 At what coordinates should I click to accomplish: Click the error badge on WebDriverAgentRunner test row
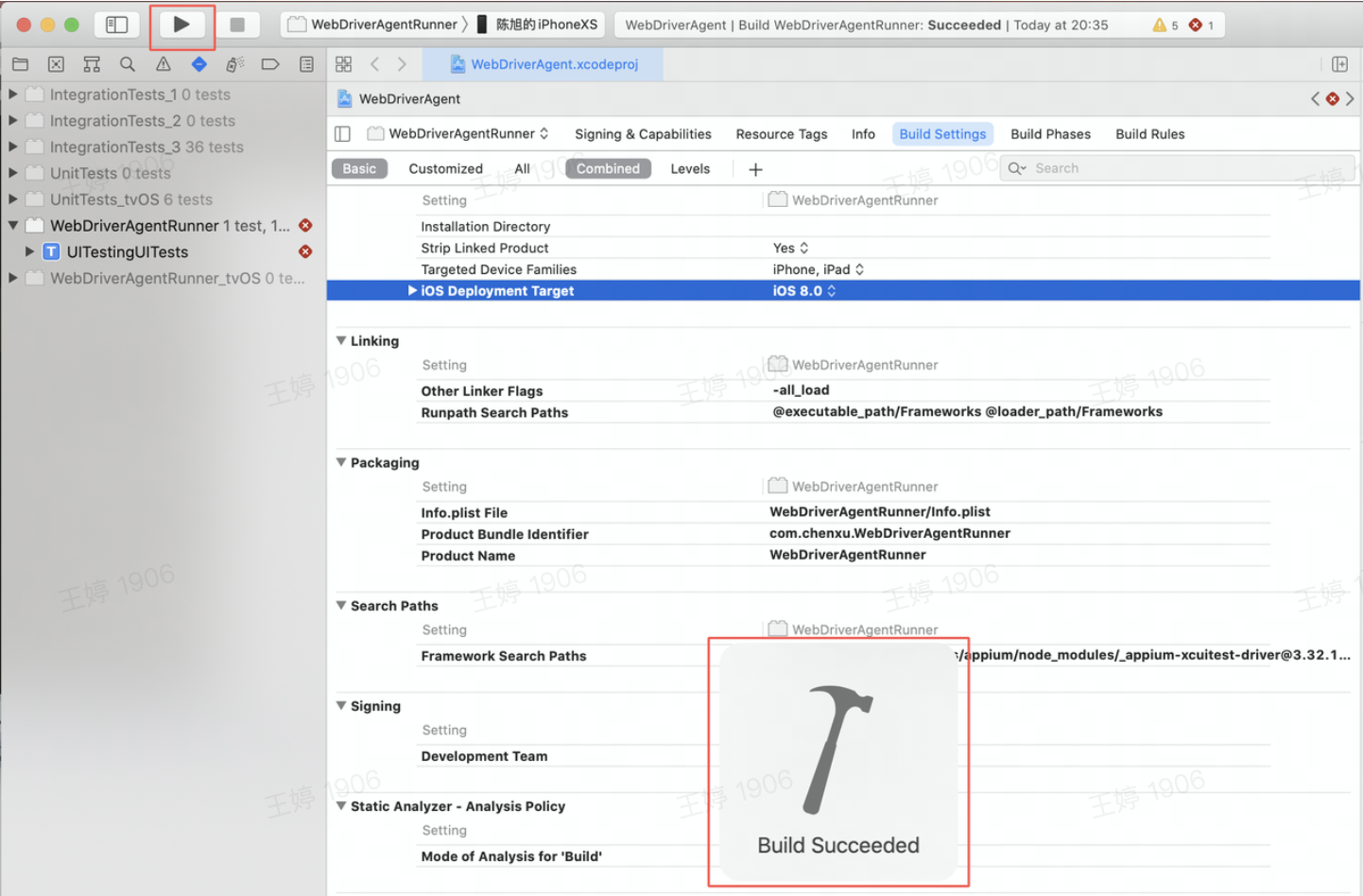point(305,226)
